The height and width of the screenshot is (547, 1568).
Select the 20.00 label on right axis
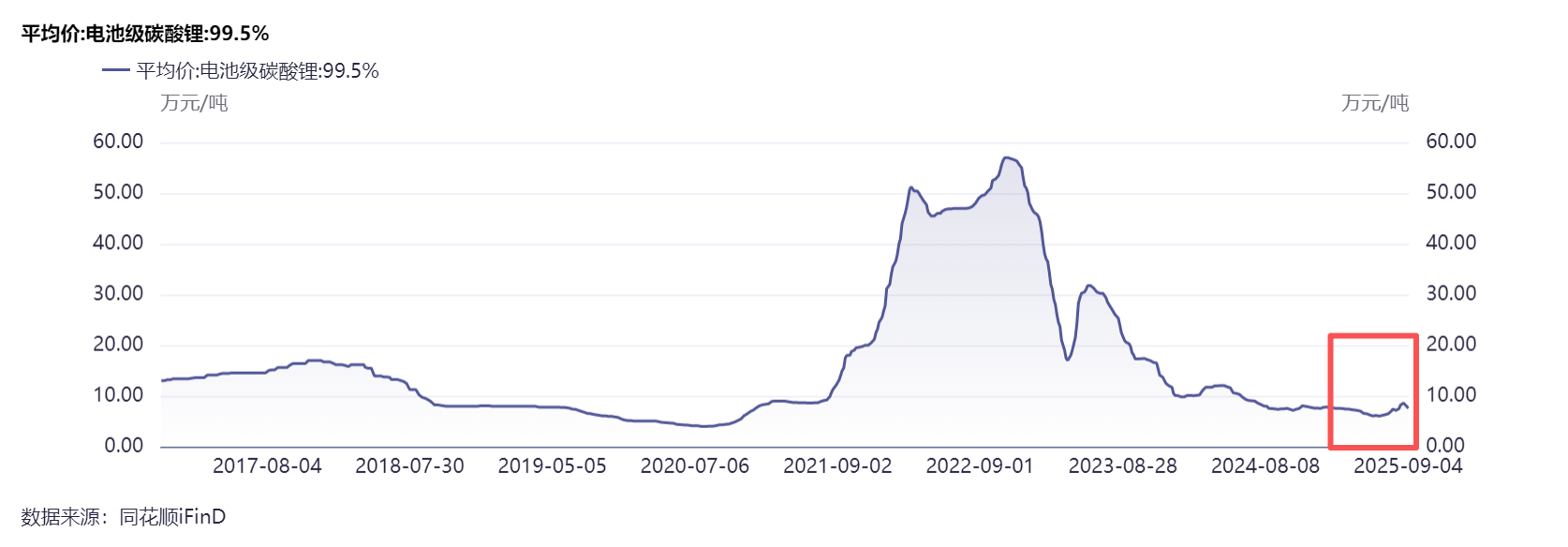click(x=1450, y=345)
